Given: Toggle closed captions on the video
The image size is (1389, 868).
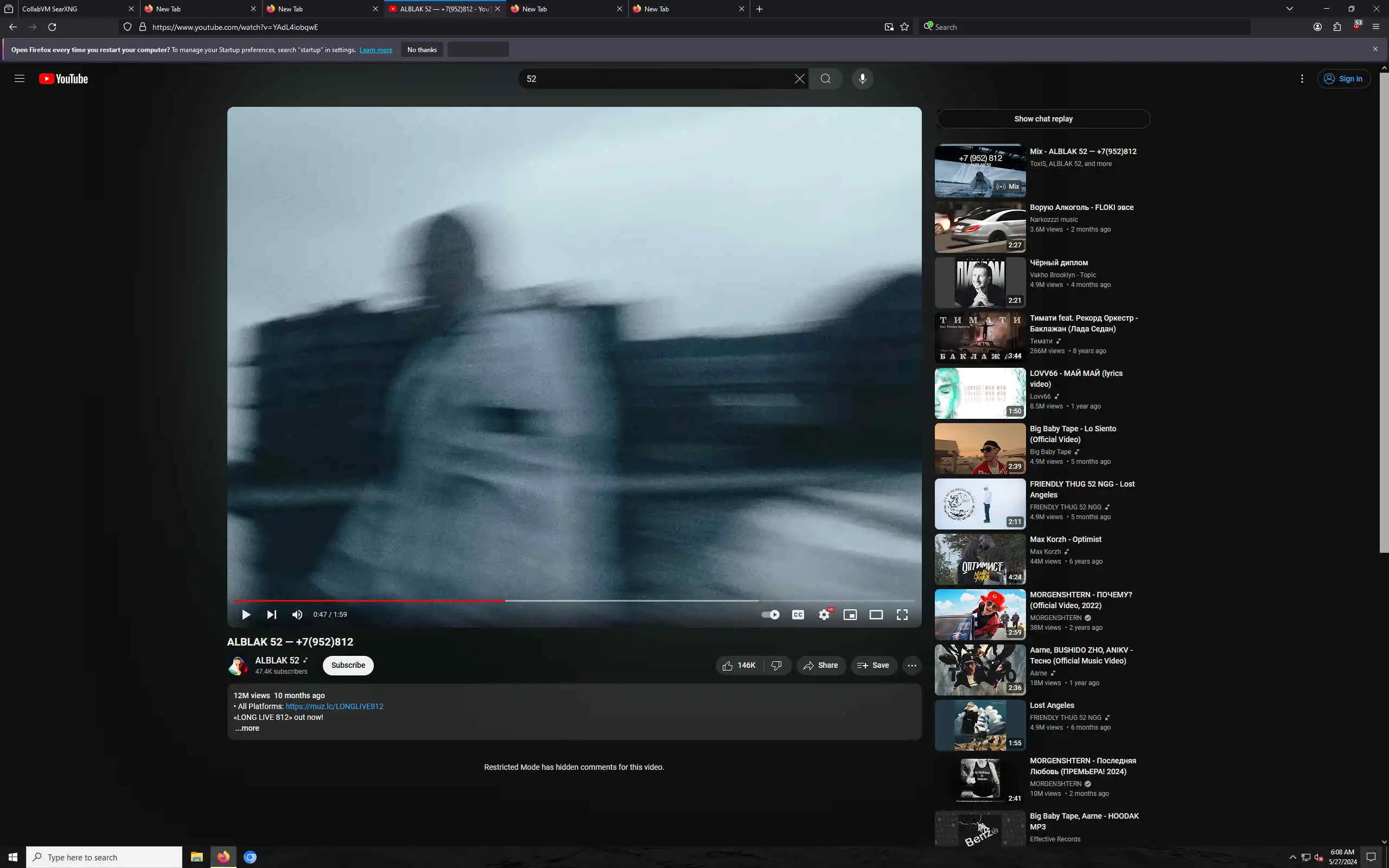Looking at the screenshot, I should pos(798,614).
